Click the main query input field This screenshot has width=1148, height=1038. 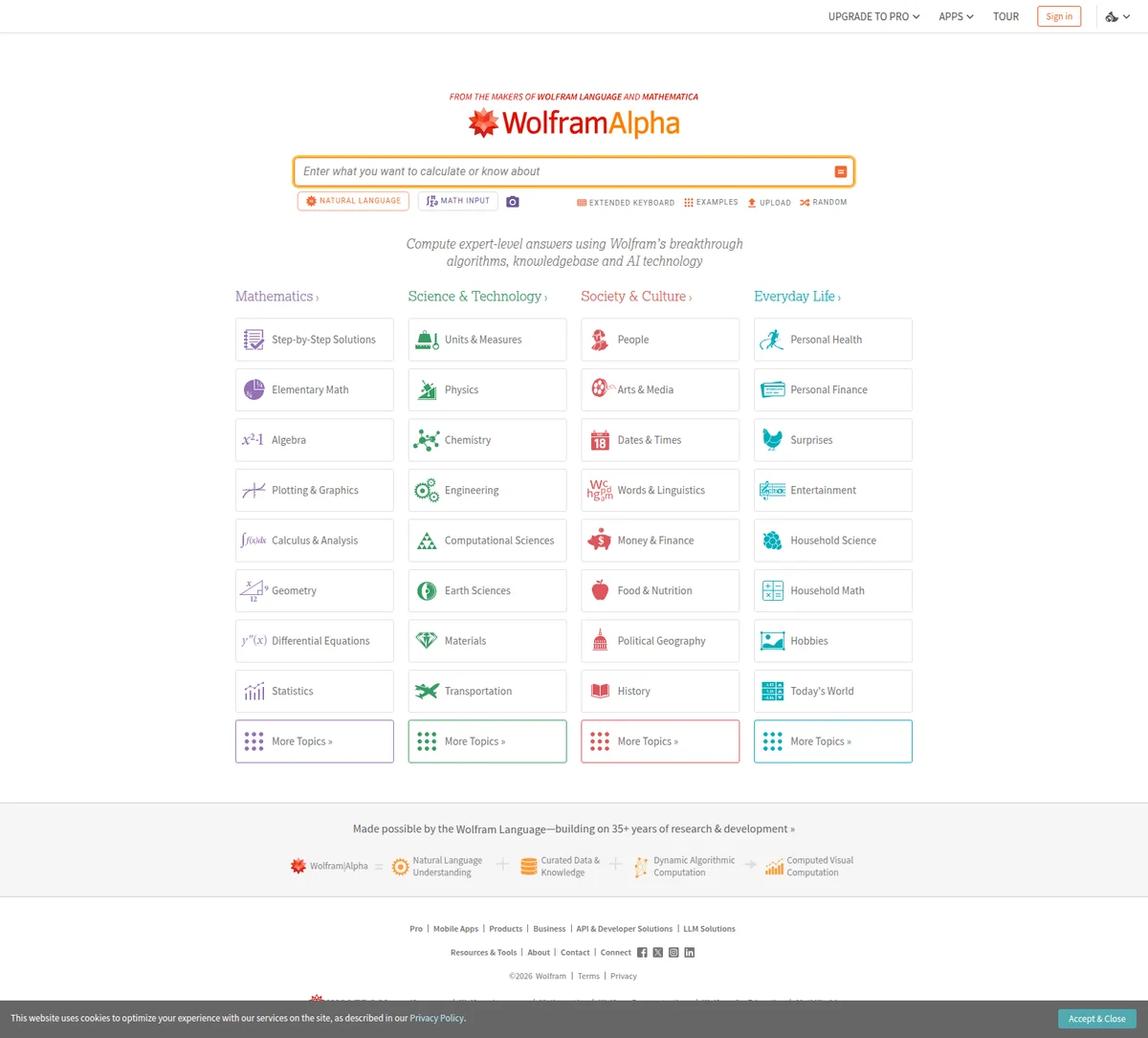(564, 171)
